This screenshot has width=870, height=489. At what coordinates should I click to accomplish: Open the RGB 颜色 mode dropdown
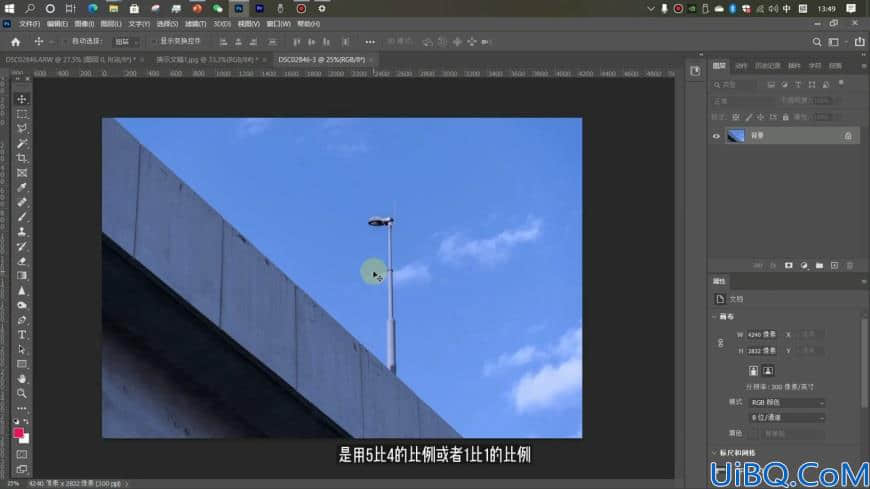coord(787,402)
